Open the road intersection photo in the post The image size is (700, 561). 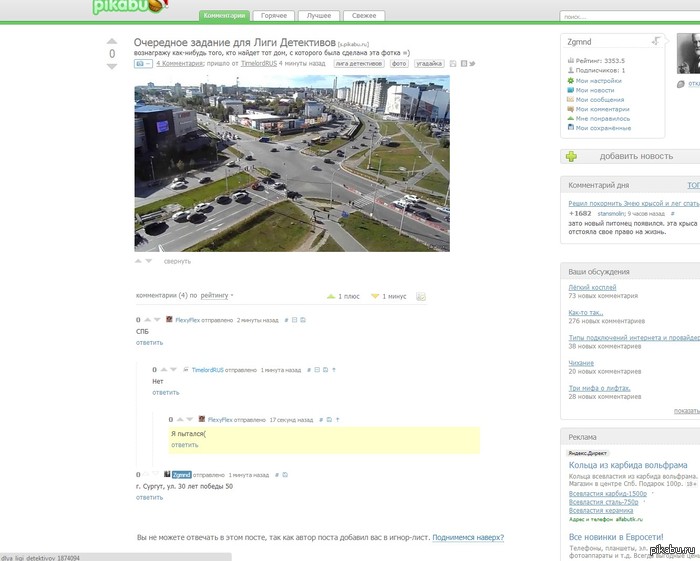click(x=292, y=163)
